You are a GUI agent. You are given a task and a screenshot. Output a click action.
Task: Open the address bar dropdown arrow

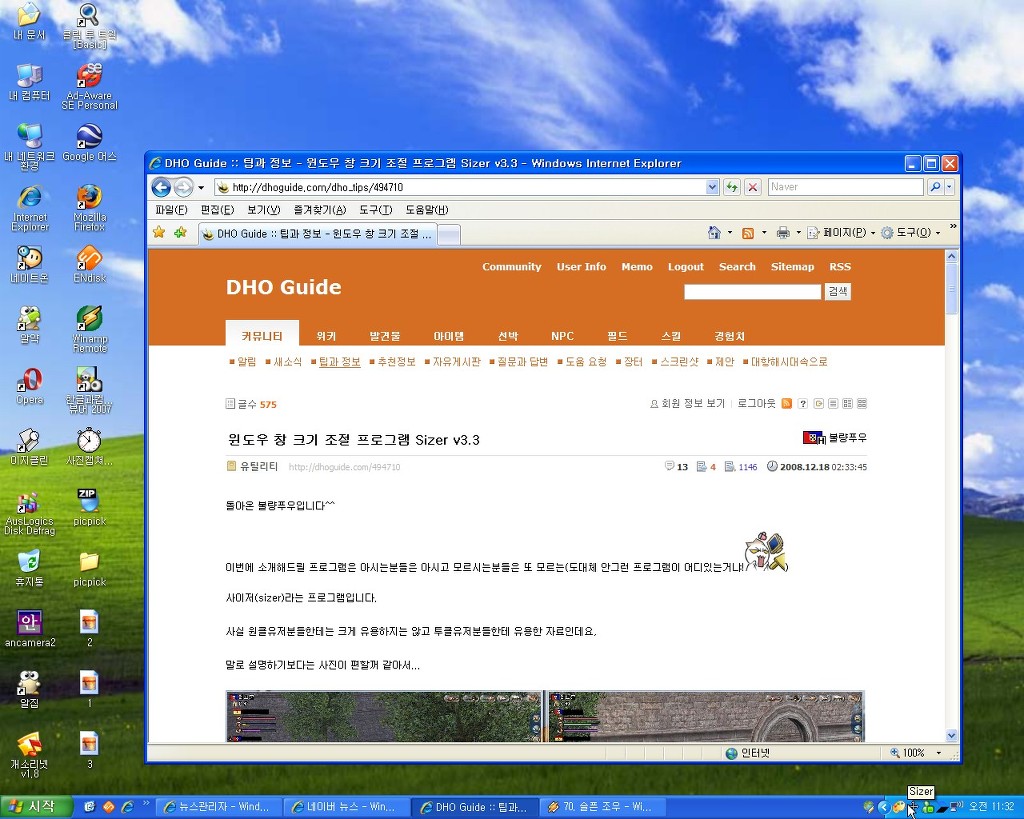click(x=712, y=187)
